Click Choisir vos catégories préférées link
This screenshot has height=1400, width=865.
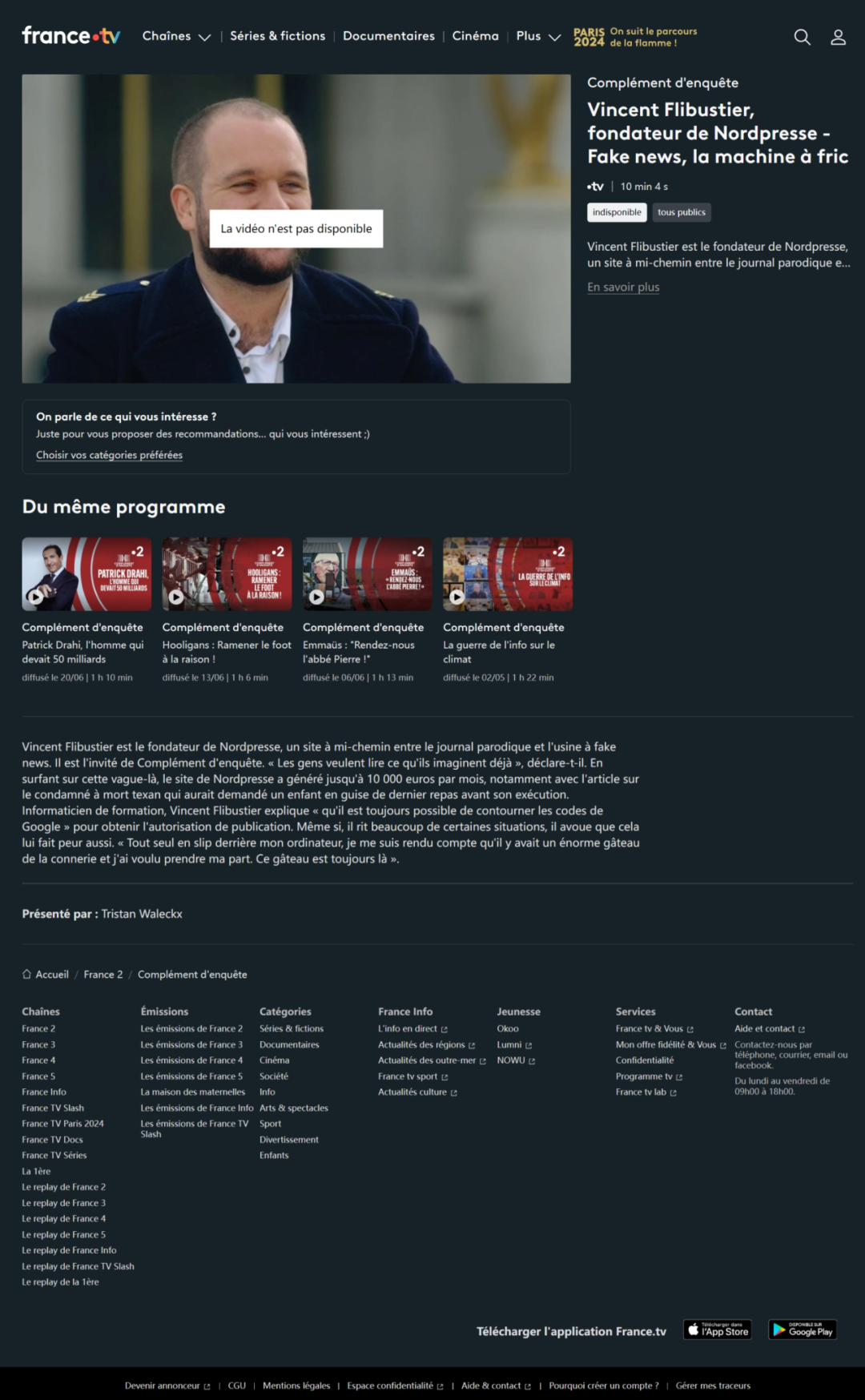[x=109, y=455]
